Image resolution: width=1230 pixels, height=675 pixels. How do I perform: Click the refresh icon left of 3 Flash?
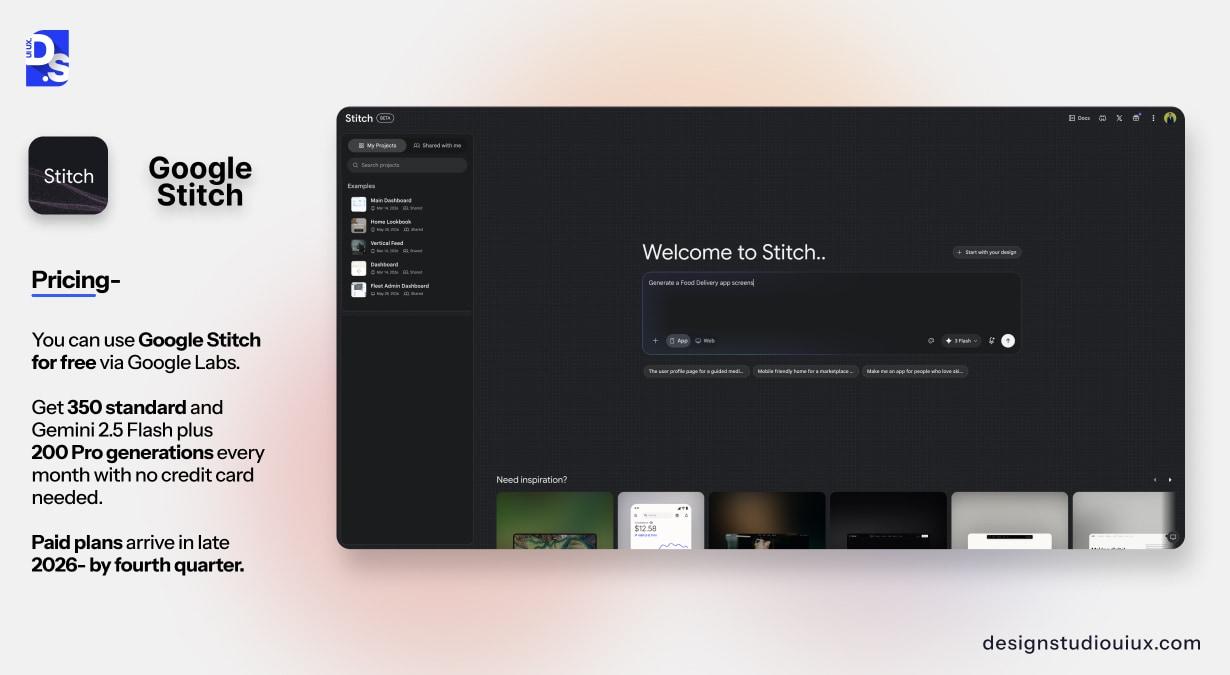pos(931,341)
